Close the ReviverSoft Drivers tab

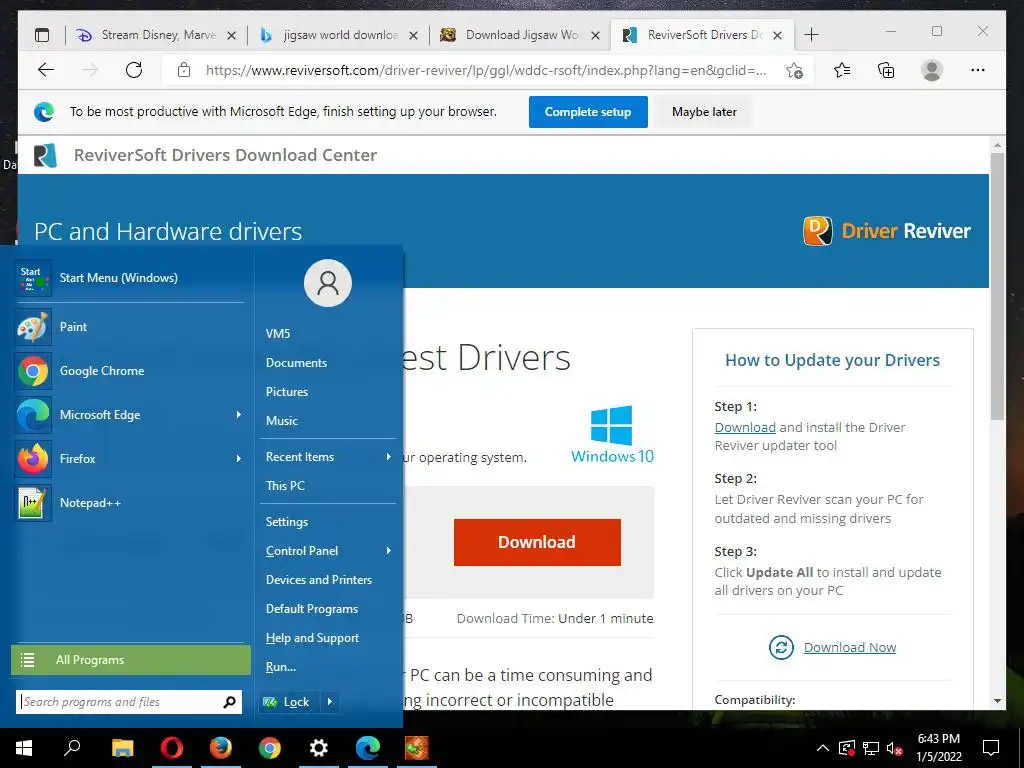coord(777,35)
